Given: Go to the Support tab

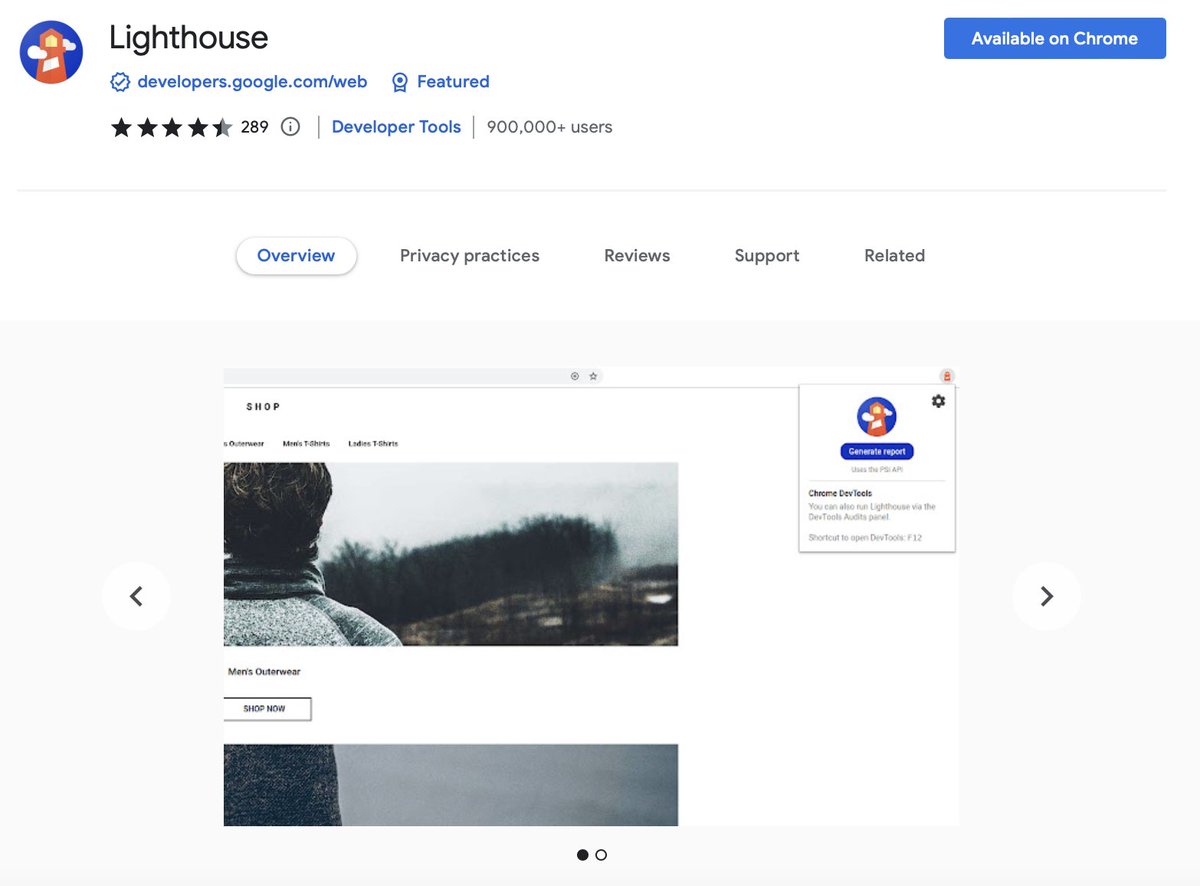Looking at the screenshot, I should pyautogui.click(x=767, y=256).
